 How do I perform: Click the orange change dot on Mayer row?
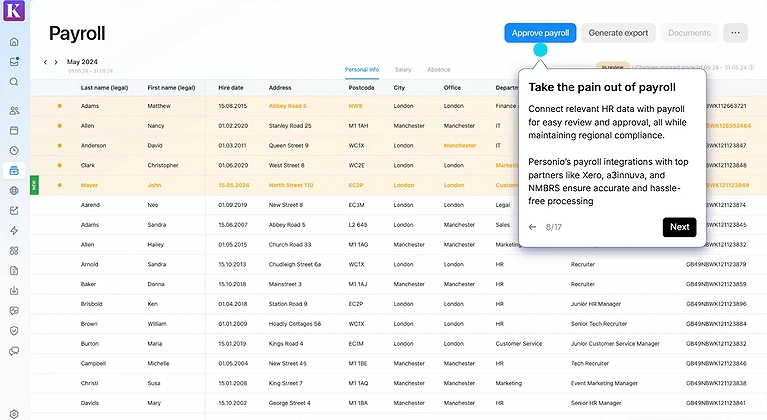(60, 185)
